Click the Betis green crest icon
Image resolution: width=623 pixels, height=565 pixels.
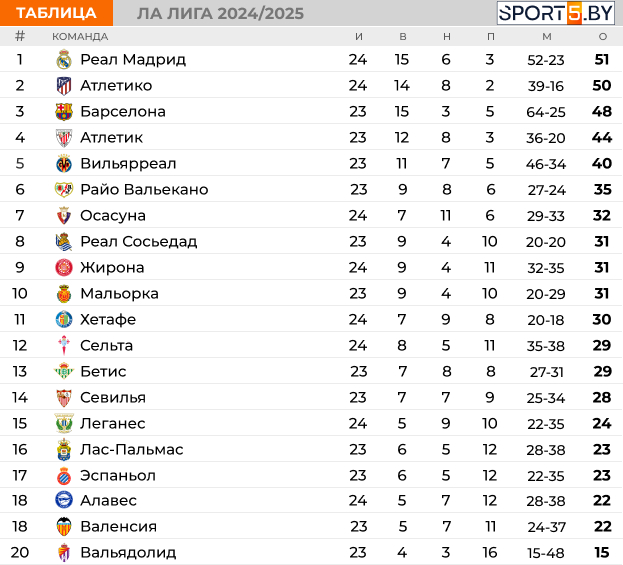[64, 371]
